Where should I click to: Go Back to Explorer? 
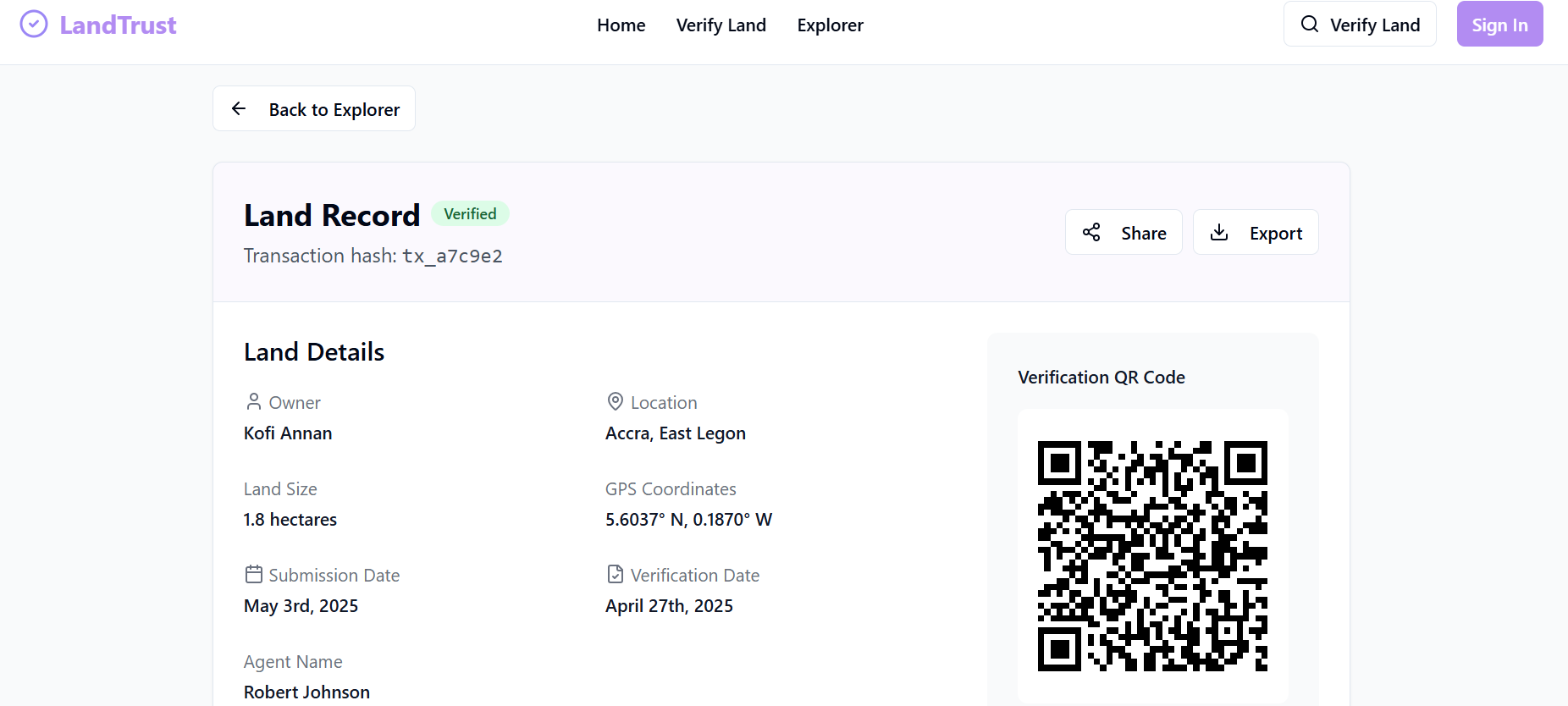(314, 108)
